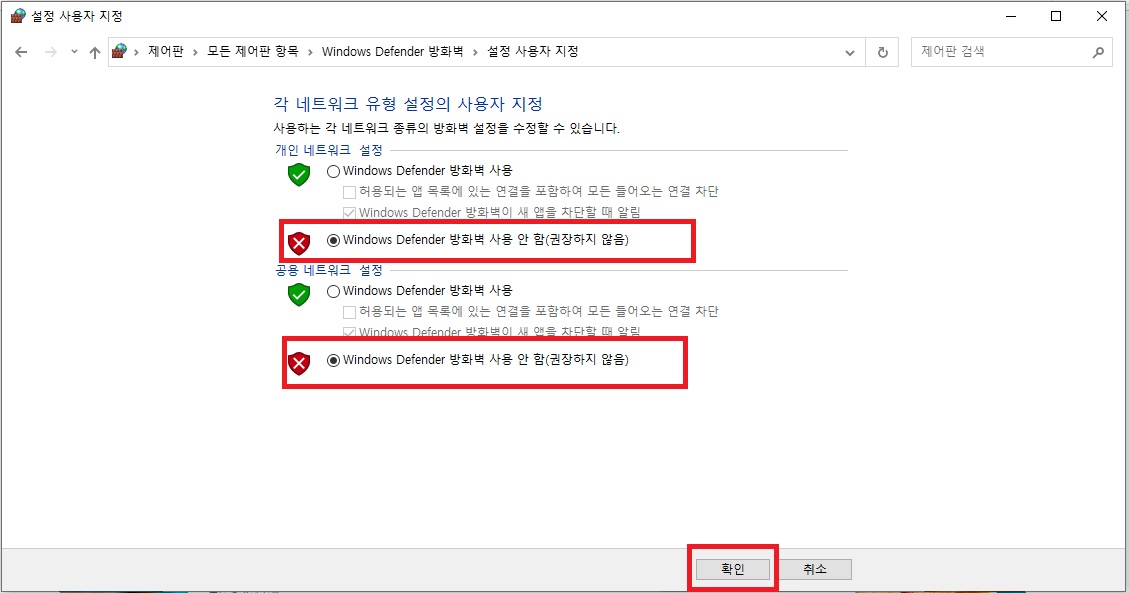Click the Forward navigation arrow
This screenshot has width=1129, height=593.
[x=50, y=52]
